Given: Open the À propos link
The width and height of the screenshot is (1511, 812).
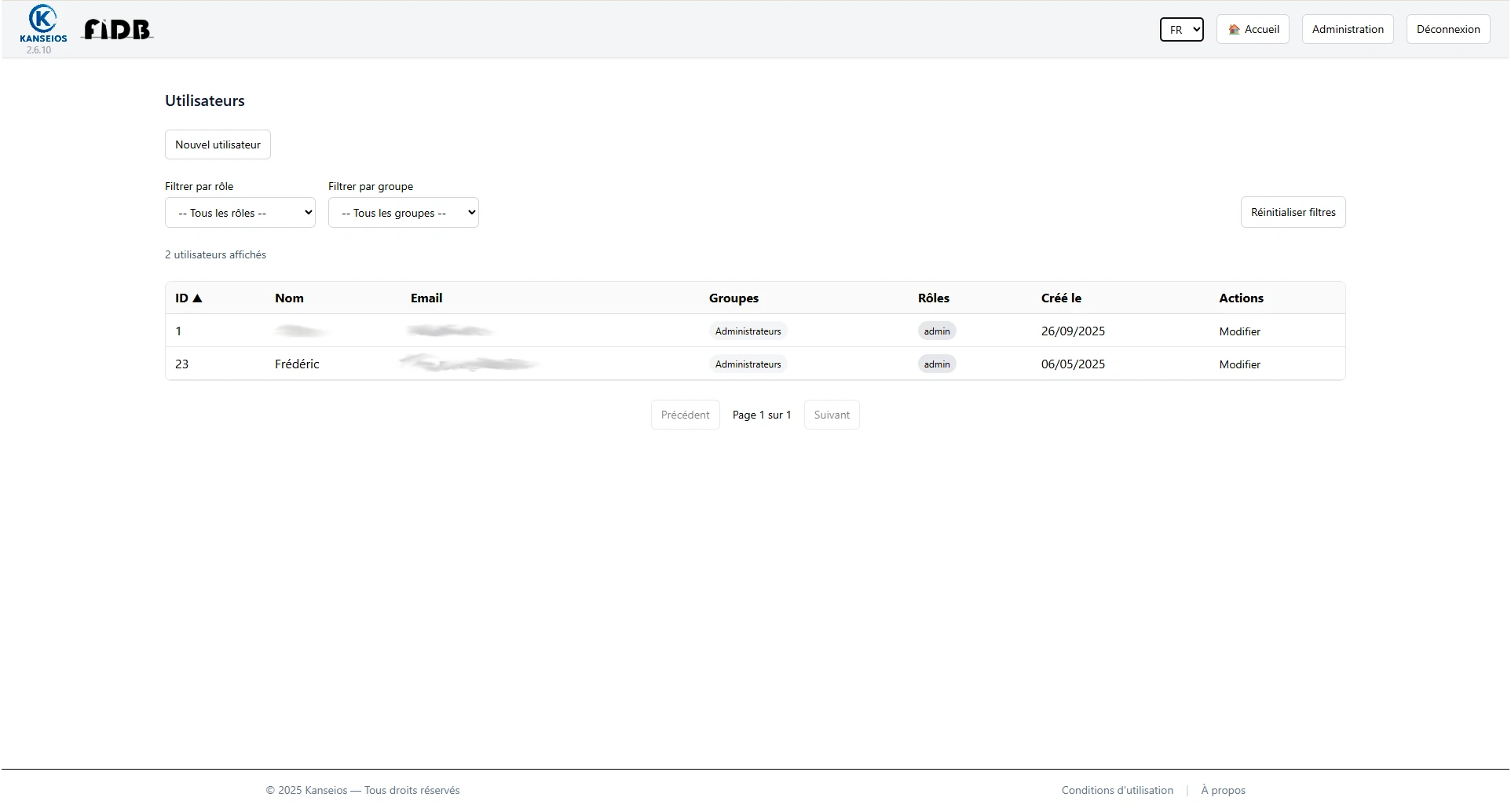Looking at the screenshot, I should point(1223,790).
